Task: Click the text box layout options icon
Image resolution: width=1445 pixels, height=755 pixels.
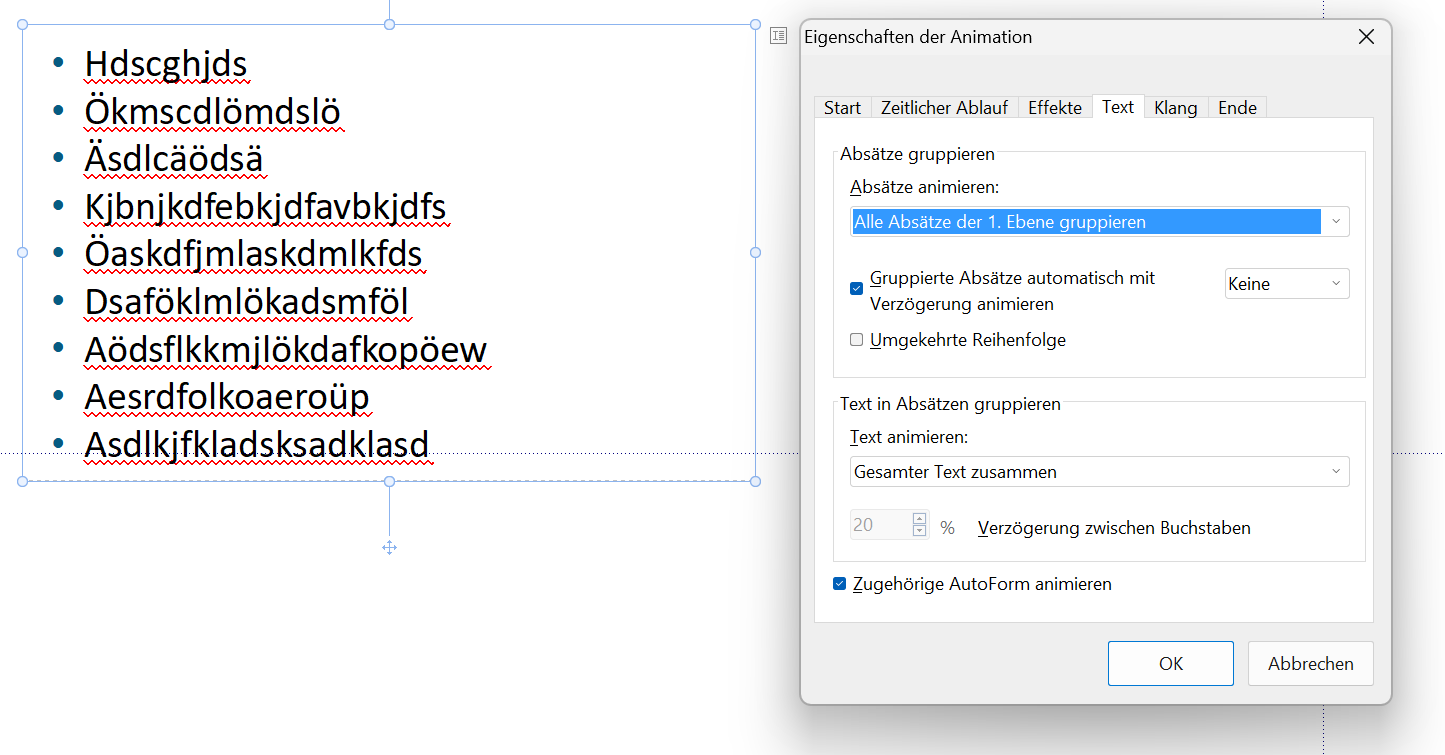Action: click(x=778, y=36)
